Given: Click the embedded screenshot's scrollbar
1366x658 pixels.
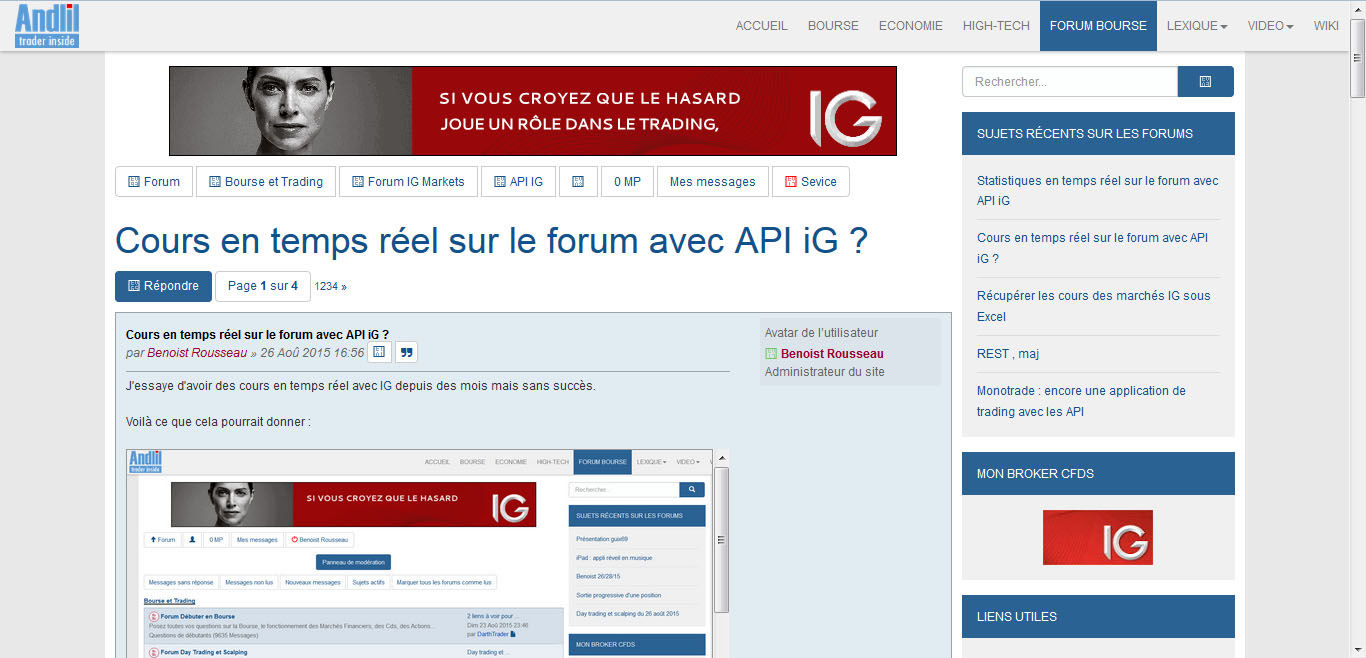Looking at the screenshot, I should pos(722,540).
